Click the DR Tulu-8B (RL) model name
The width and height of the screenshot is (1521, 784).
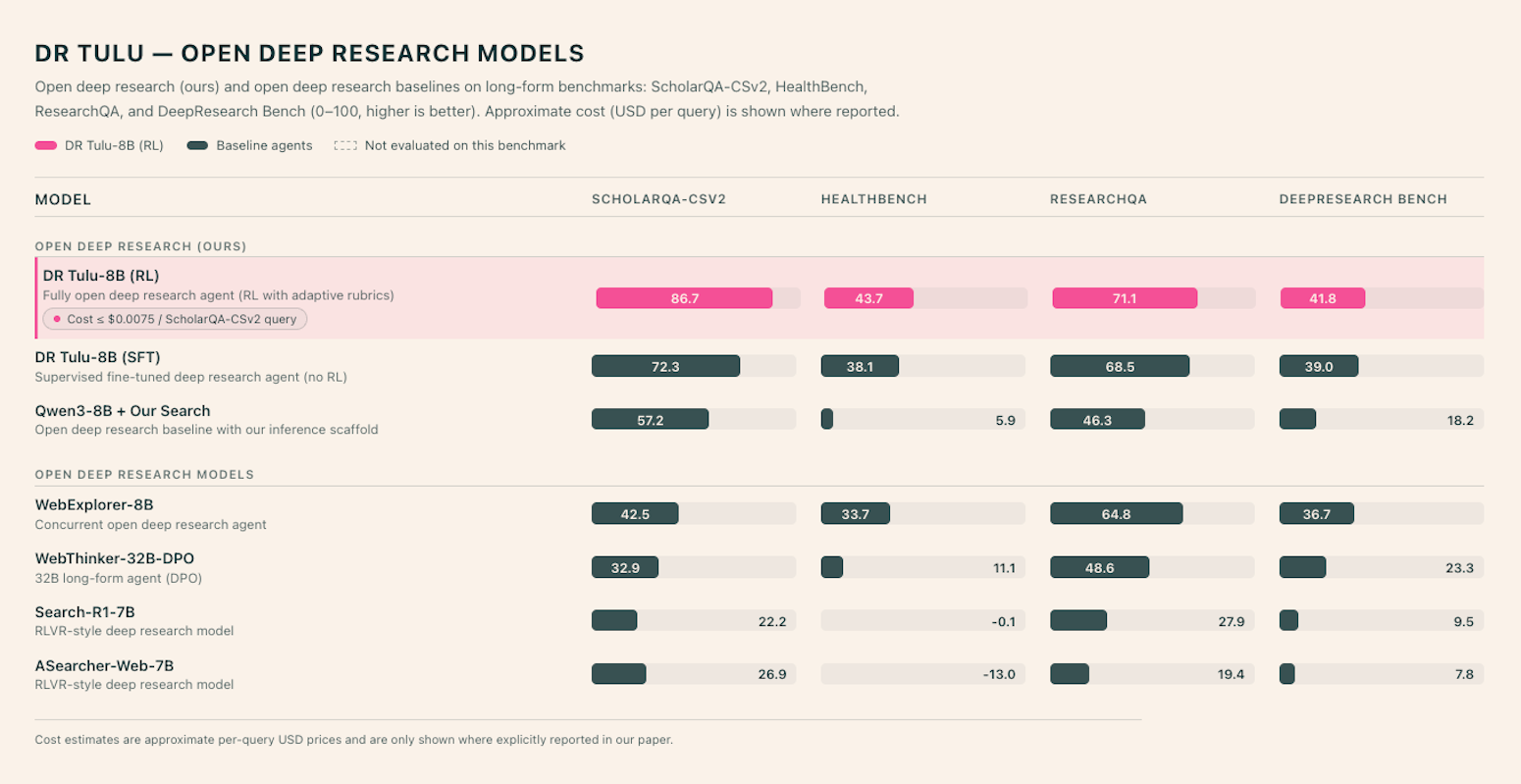coord(101,276)
